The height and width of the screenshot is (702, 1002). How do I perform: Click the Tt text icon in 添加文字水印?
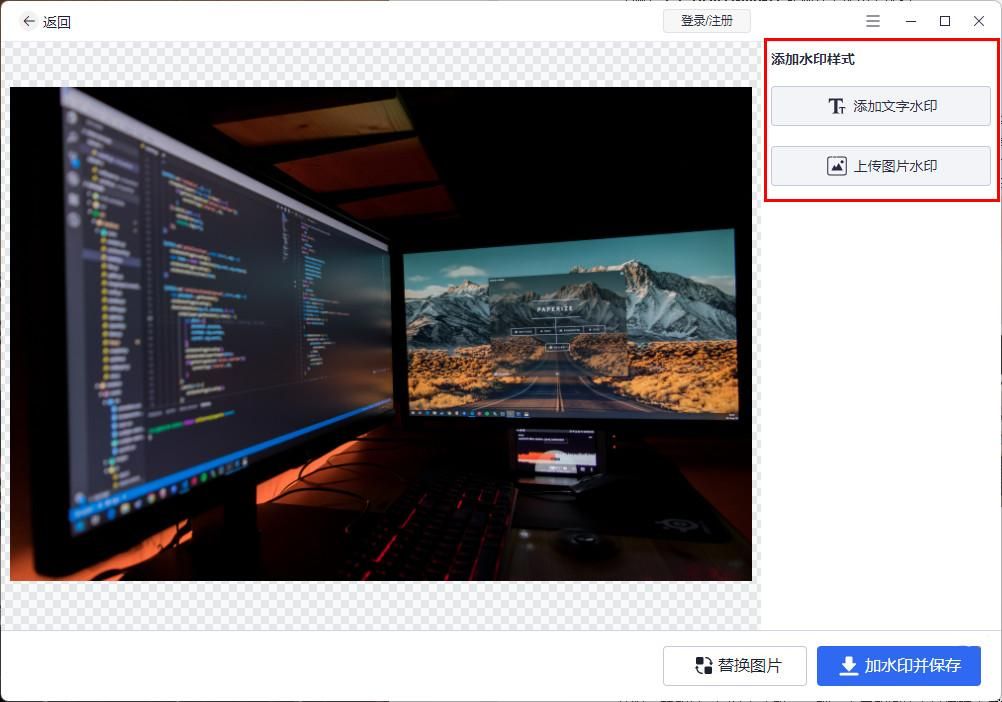coord(837,105)
